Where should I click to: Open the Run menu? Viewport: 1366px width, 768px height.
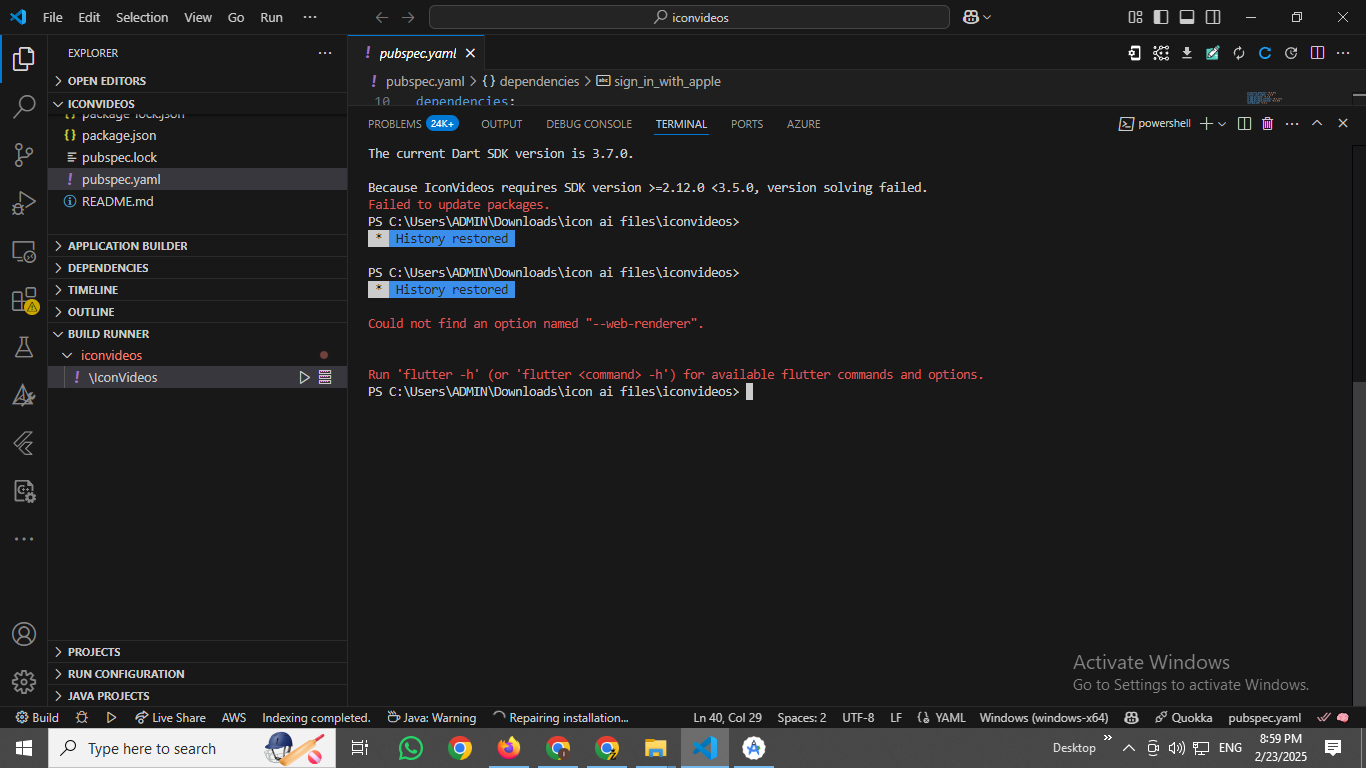tap(271, 17)
